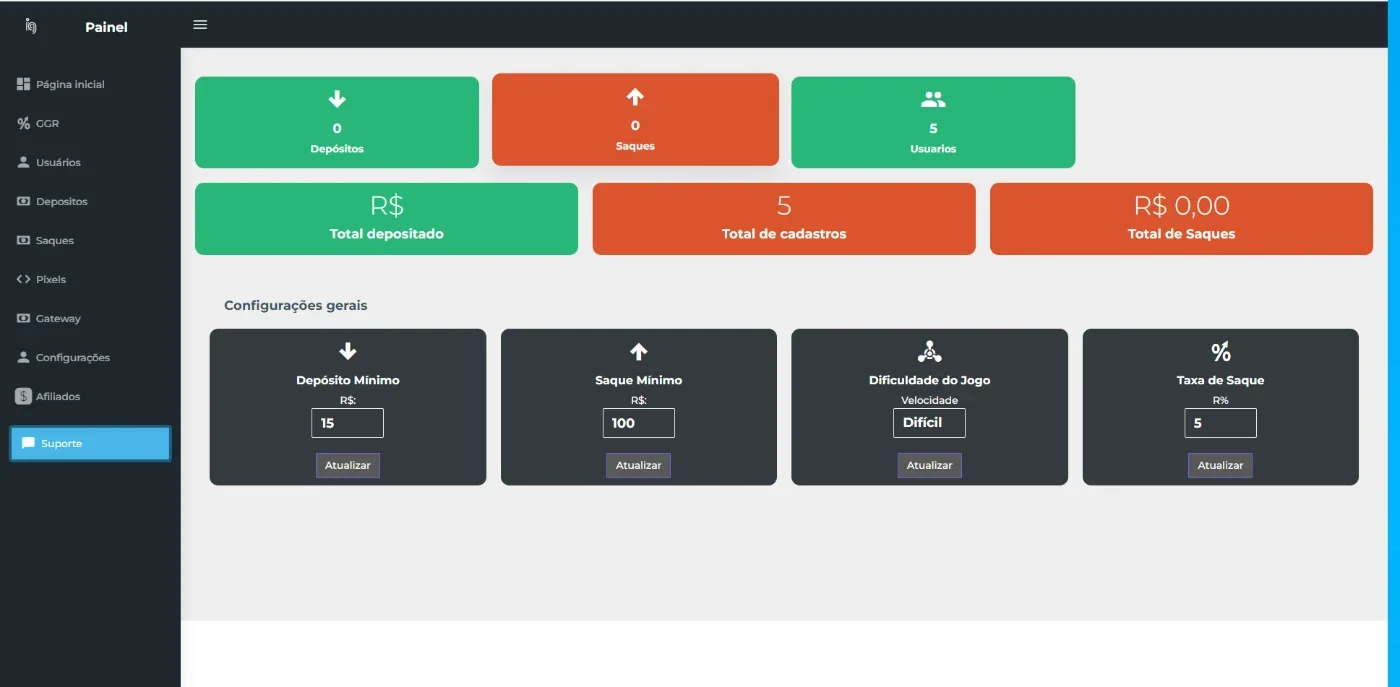The height and width of the screenshot is (687, 1400).
Task: Click the Saque Mínimo title
Action: 639,380
